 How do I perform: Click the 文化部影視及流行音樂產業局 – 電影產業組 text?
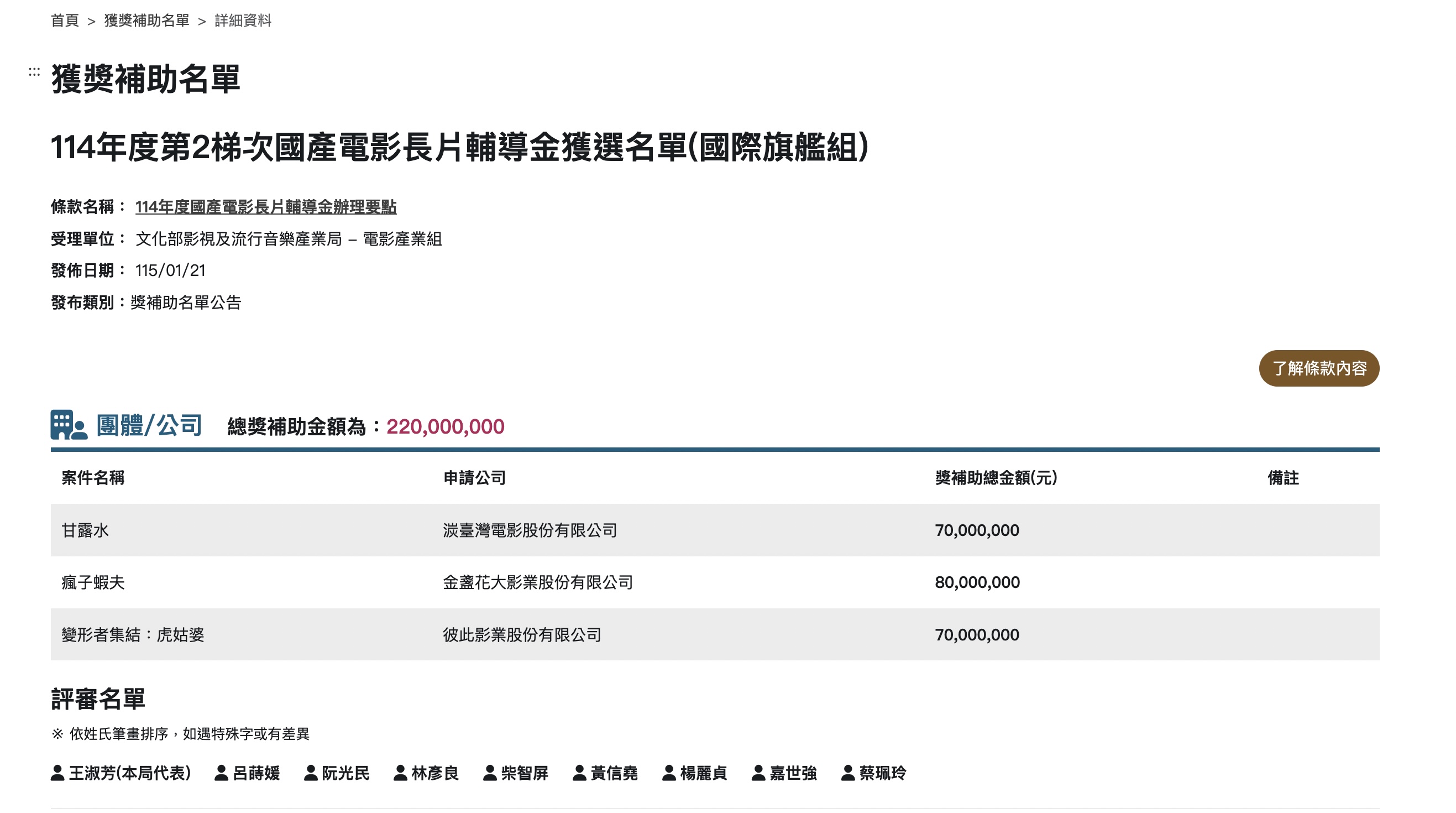[x=289, y=239]
